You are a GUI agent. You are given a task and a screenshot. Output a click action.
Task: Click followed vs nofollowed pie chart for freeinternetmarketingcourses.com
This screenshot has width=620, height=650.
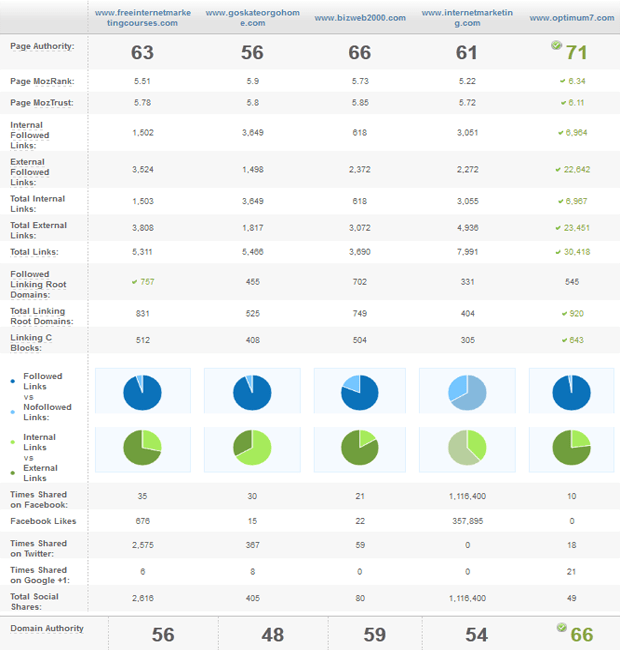coord(143,392)
